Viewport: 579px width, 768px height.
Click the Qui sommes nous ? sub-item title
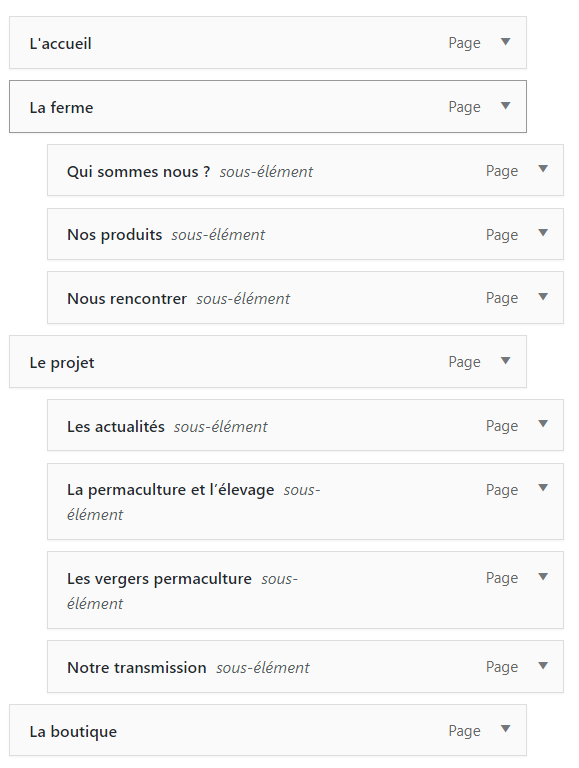(x=139, y=172)
